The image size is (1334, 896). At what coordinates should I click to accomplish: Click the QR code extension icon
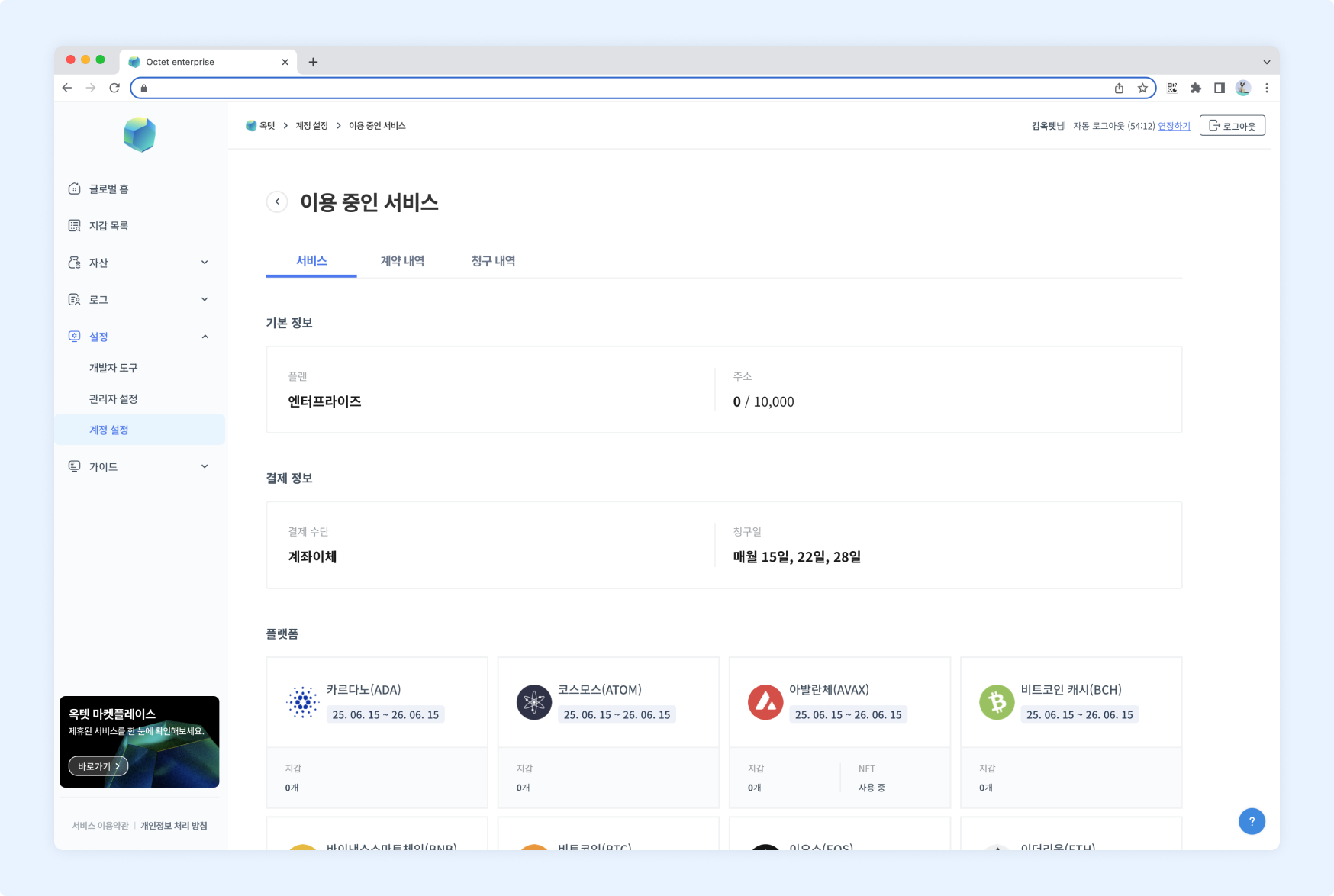(x=1172, y=88)
